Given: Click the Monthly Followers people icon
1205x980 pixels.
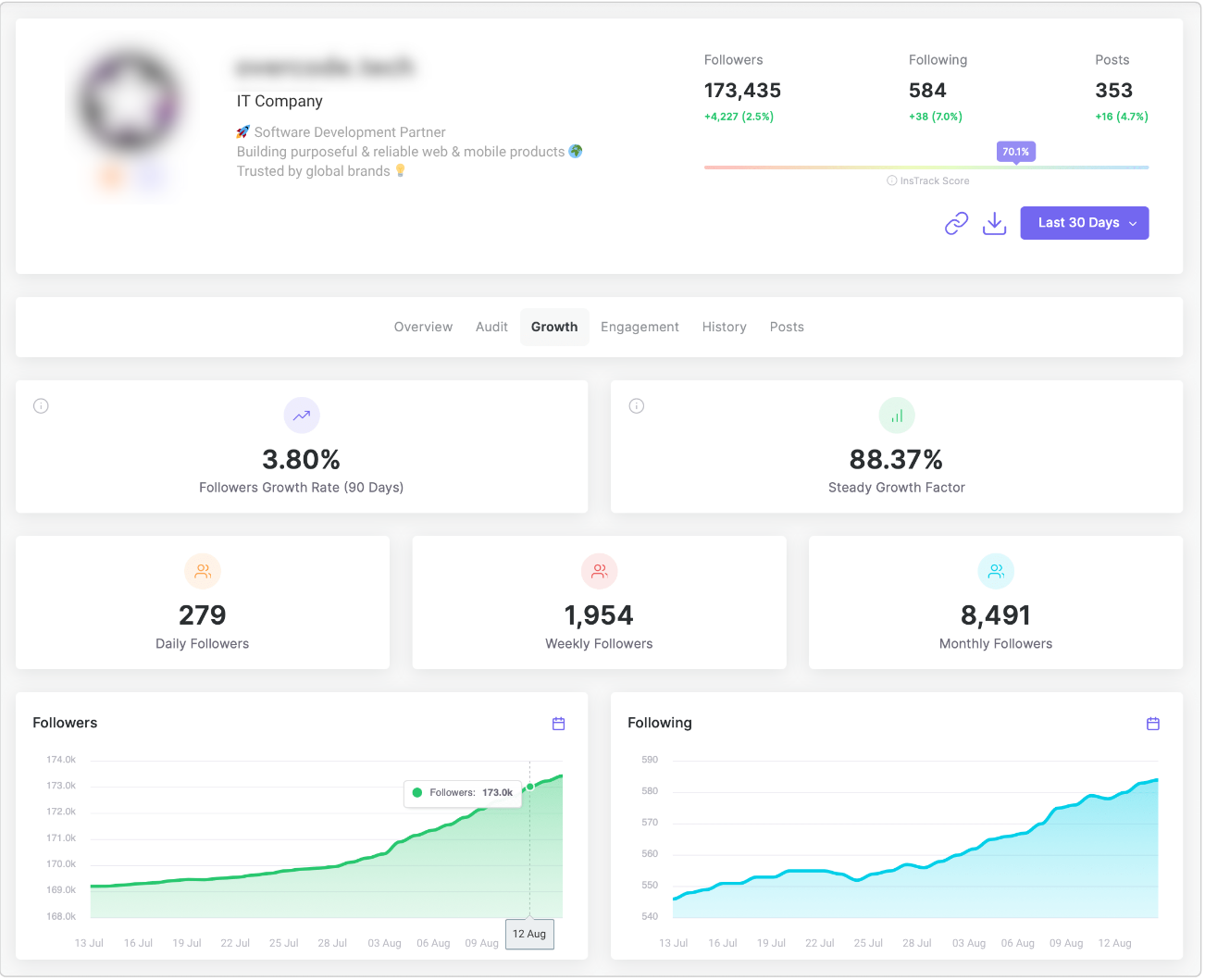Looking at the screenshot, I should pos(996,572).
